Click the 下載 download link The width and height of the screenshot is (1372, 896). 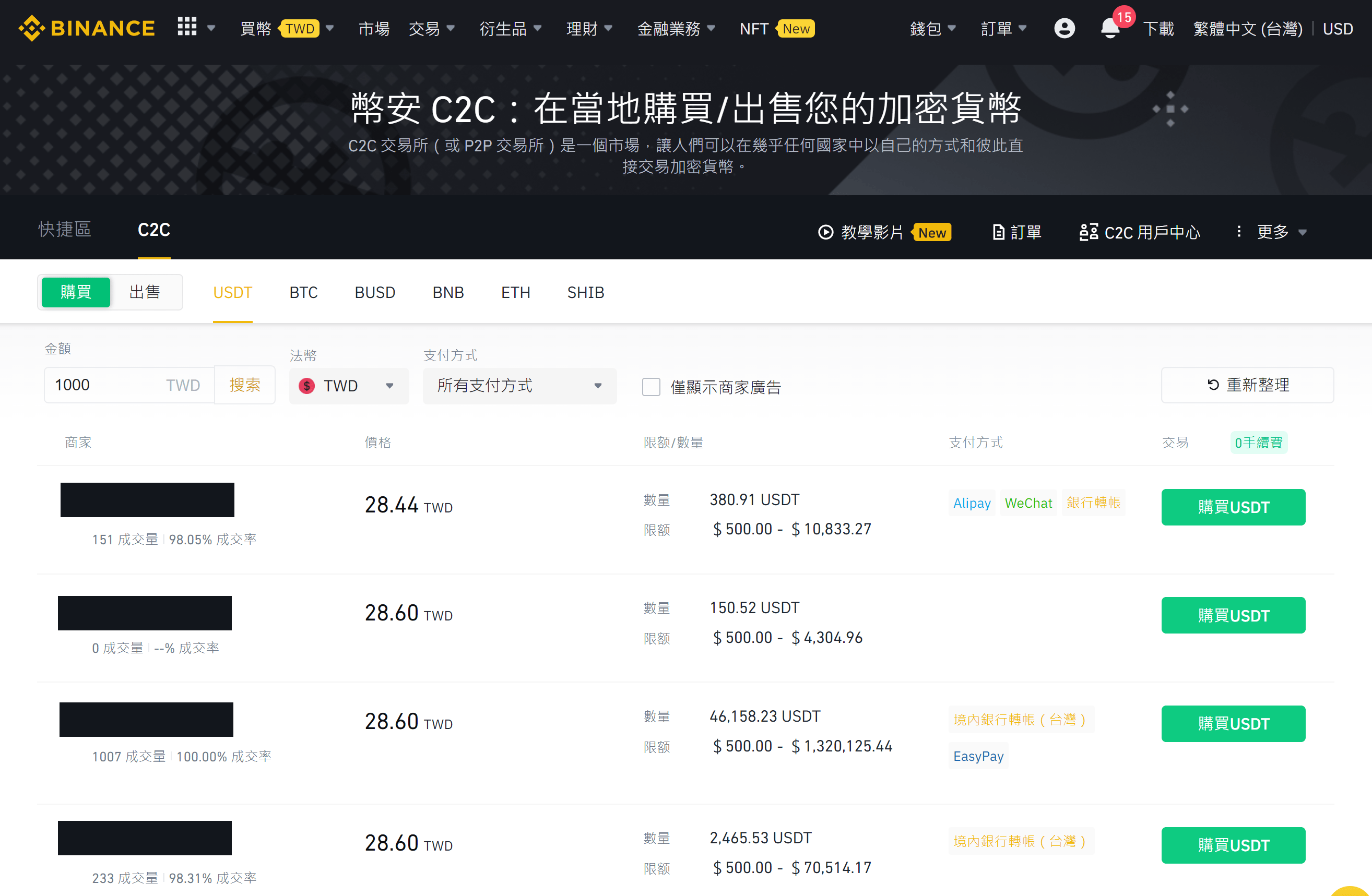pyautogui.click(x=1158, y=28)
